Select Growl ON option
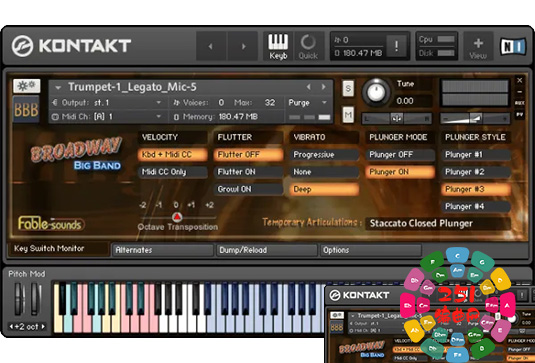The image size is (535, 363). point(248,189)
